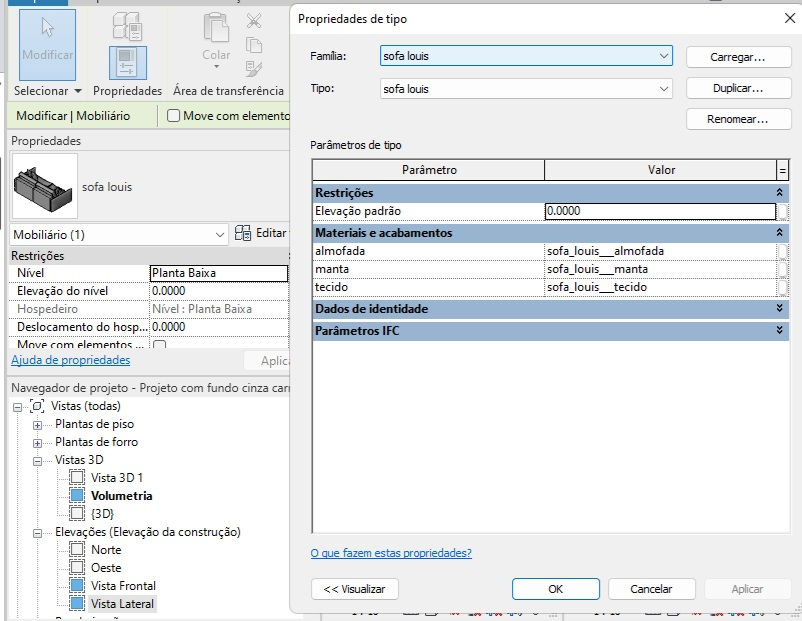Collapse the Restrições parameter group
The width and height of the screenshot is (802, 621).
tap(779, 192)
